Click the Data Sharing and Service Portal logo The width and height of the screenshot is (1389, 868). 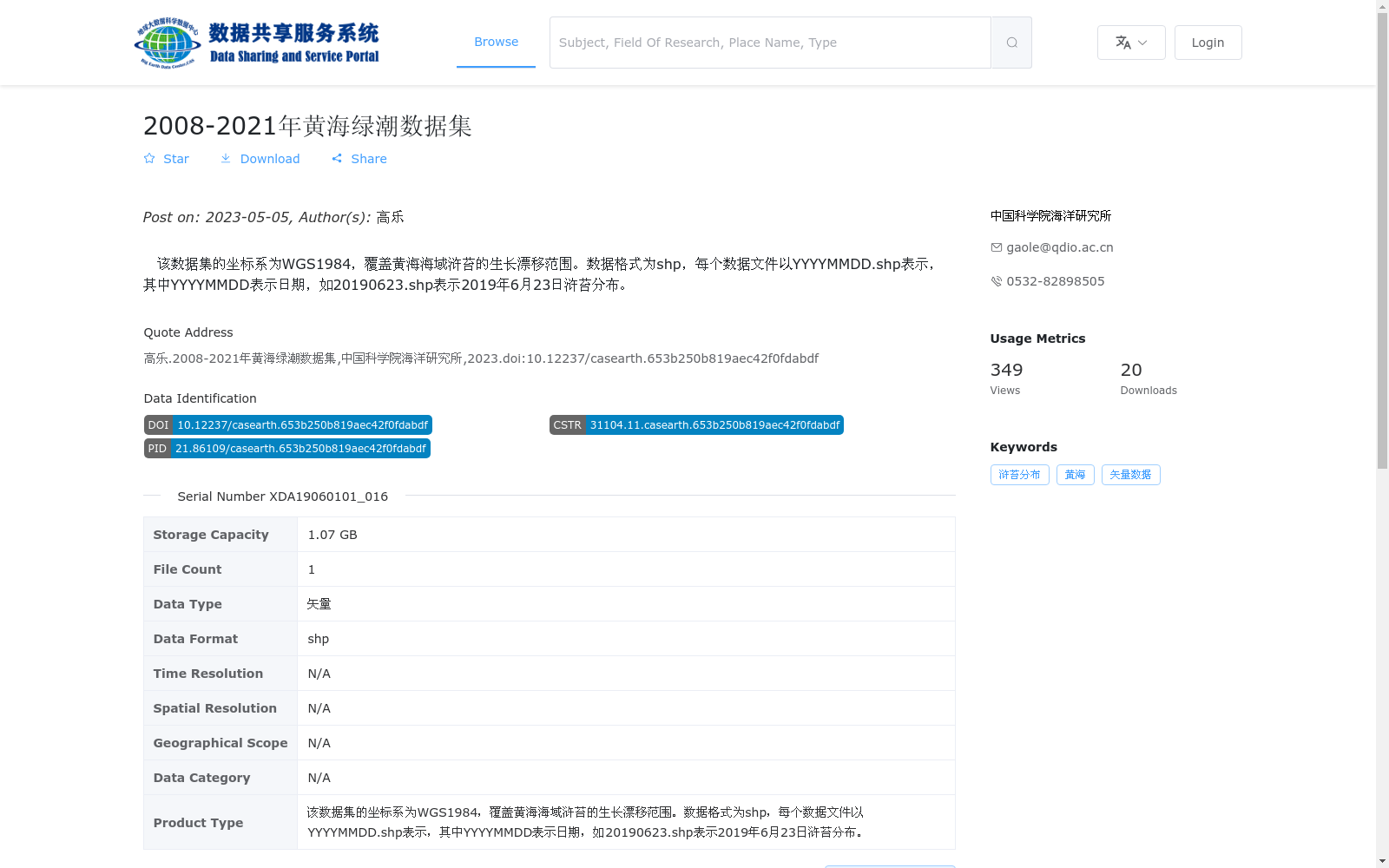(x=257, y=43)
